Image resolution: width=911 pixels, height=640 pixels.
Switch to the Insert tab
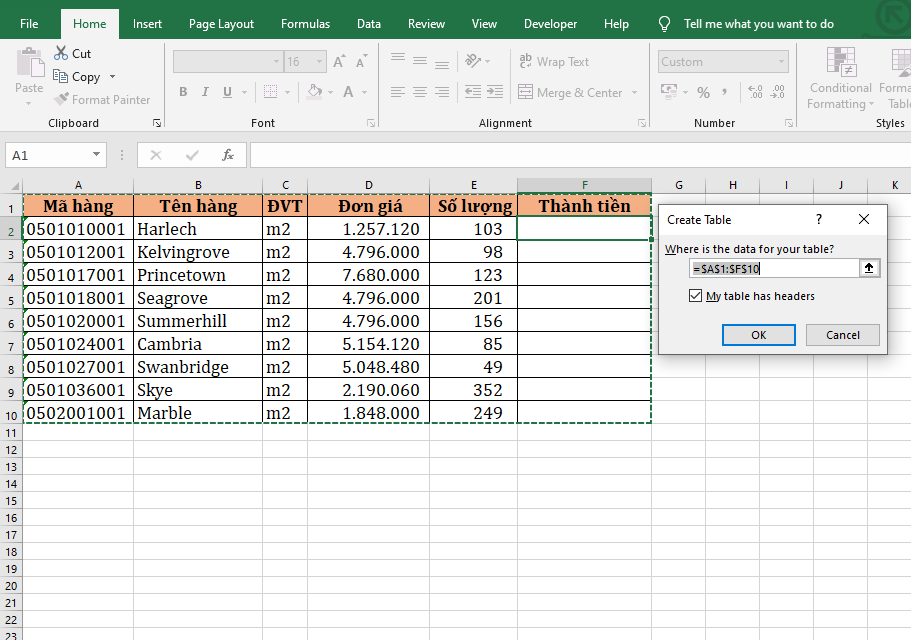[x=147, y=24]
